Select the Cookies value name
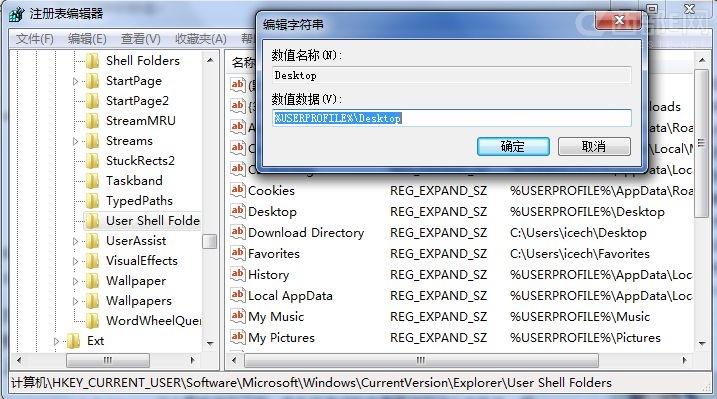Viewport: 717px width, 399px height. pos(271,190)
